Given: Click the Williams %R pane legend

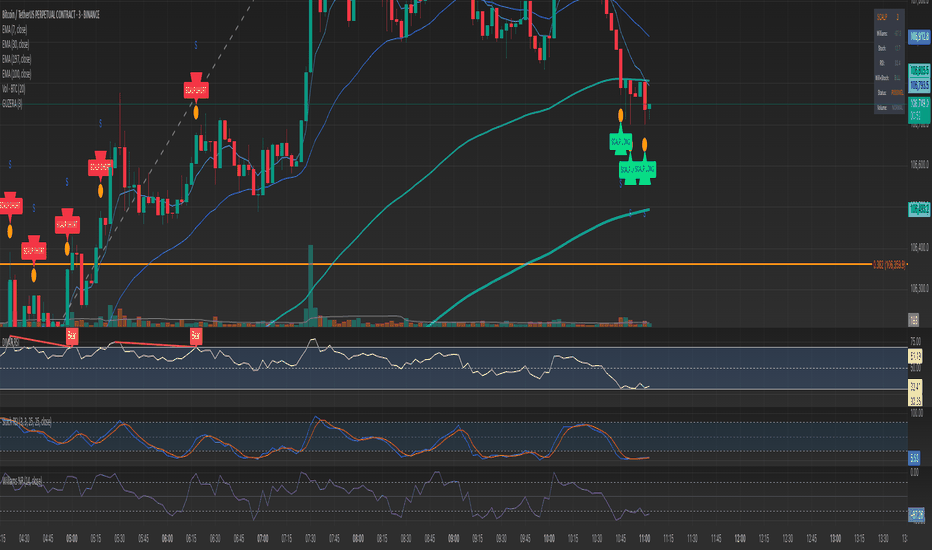Looking at the screenshot, I should point(22,480).
